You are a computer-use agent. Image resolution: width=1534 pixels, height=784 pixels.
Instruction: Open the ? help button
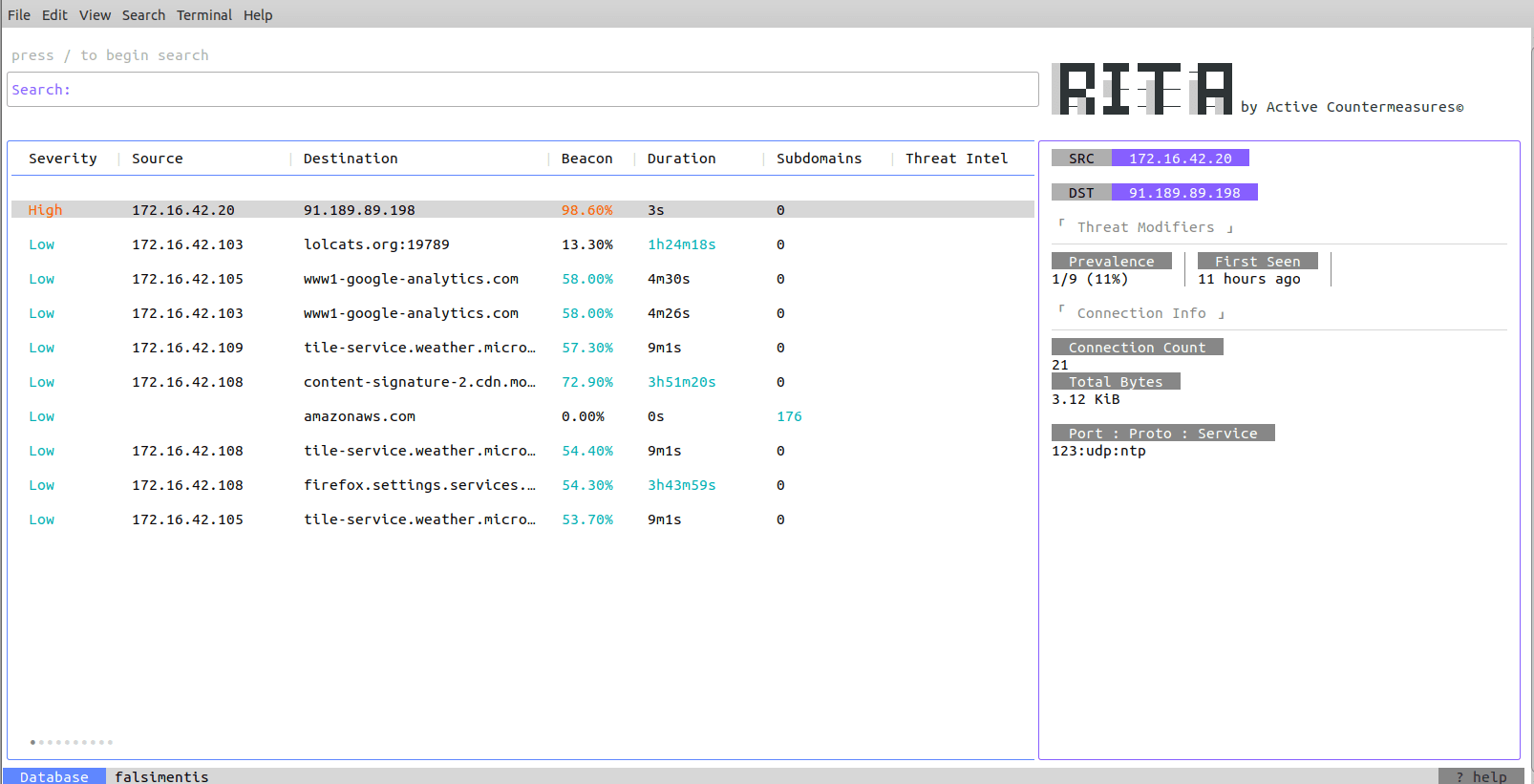point(1481,776)
